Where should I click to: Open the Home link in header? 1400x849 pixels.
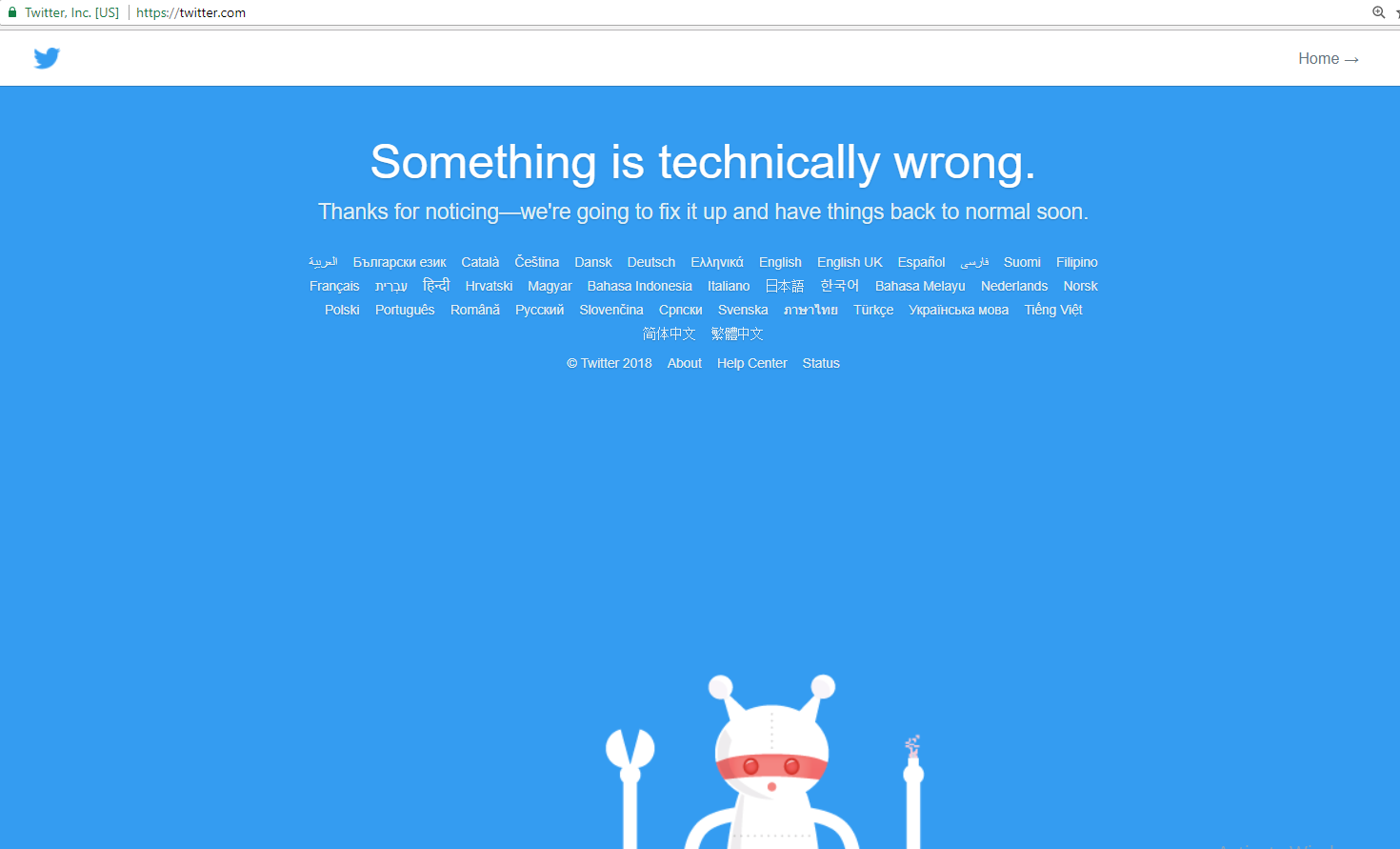tap(1328, 58)
